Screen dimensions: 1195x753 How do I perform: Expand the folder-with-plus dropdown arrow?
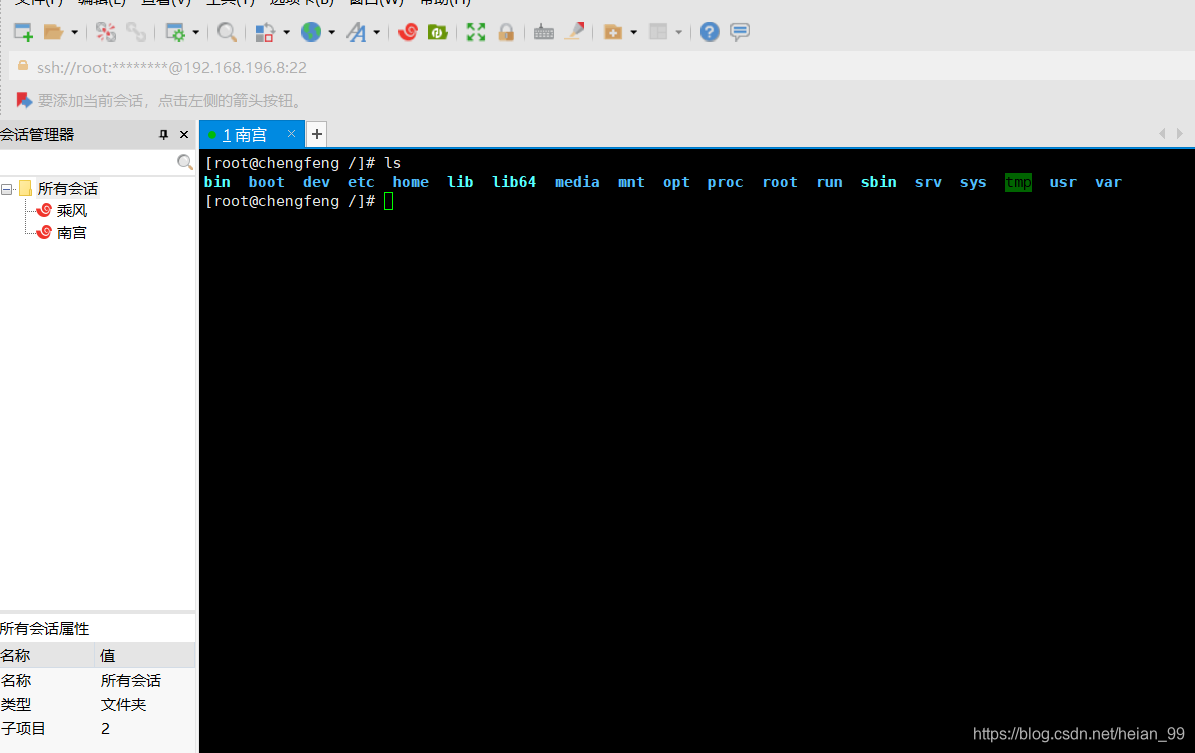click(x=633, y=32)
